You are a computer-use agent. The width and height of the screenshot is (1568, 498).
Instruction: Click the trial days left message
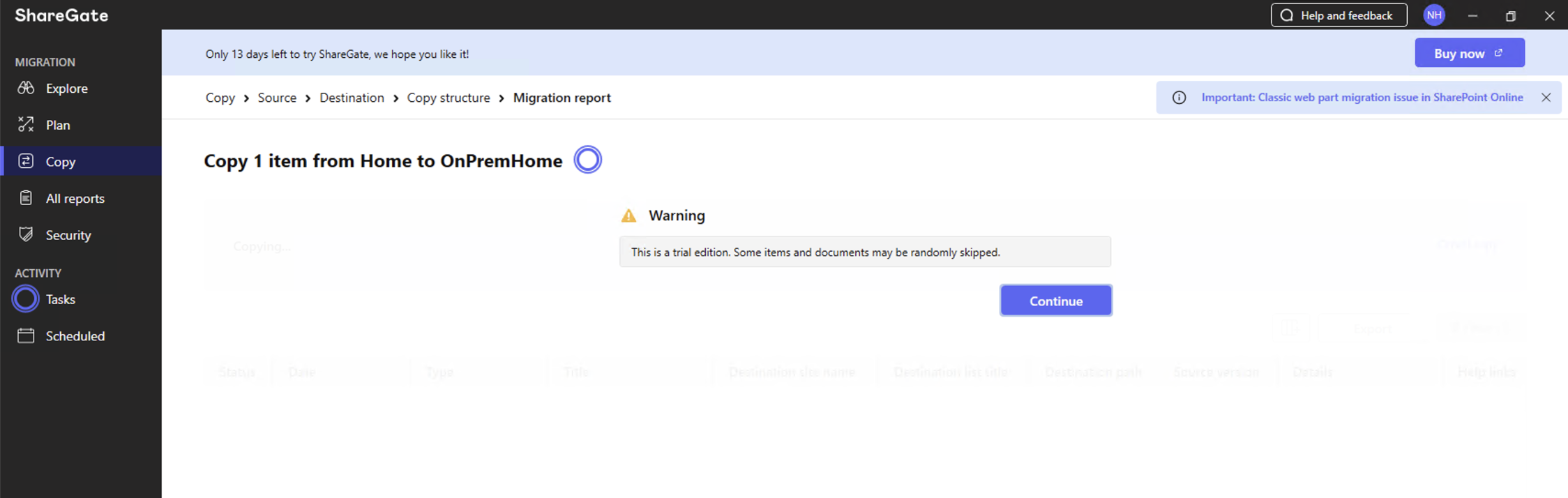point(337,54)
